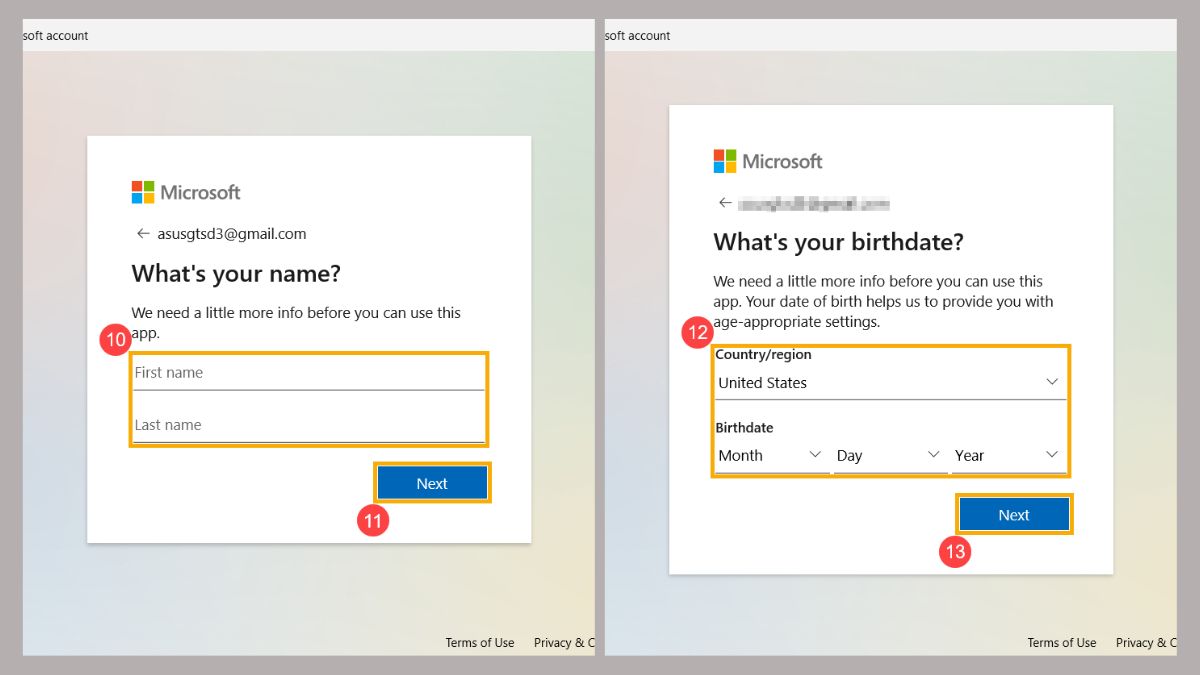1200x675 pixels.
Task: Open the Country/region dropdown showing United States
Action: click(x=890, y=381)
